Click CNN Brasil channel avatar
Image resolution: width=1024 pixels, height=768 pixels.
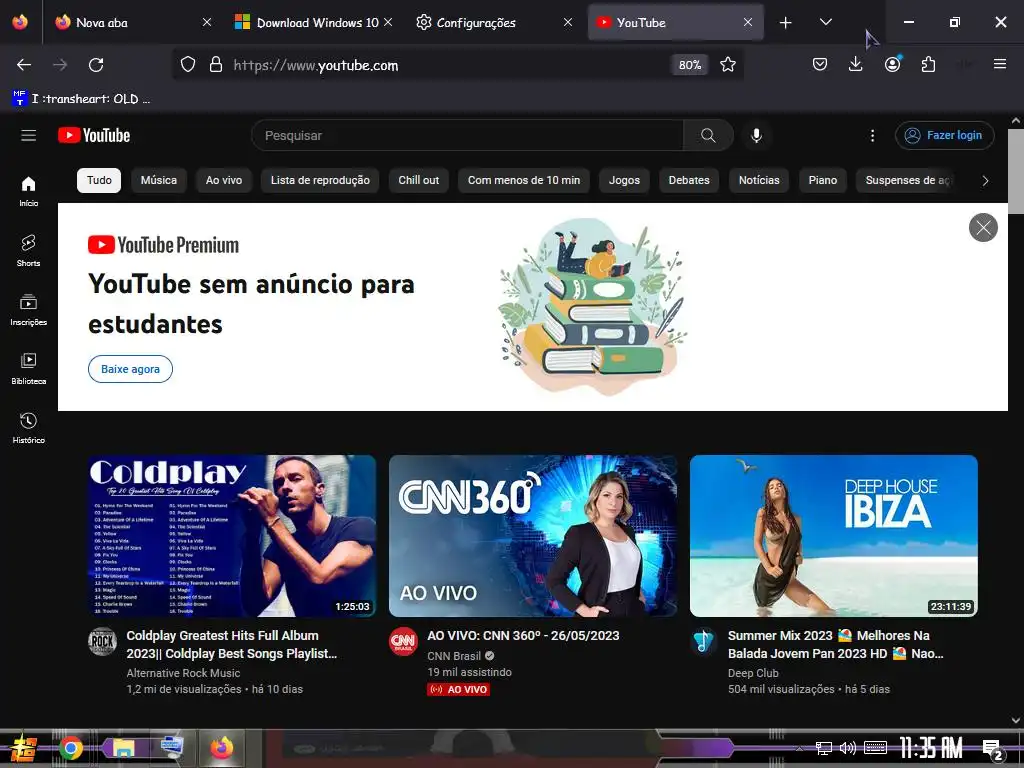click(x=403, y=641)
